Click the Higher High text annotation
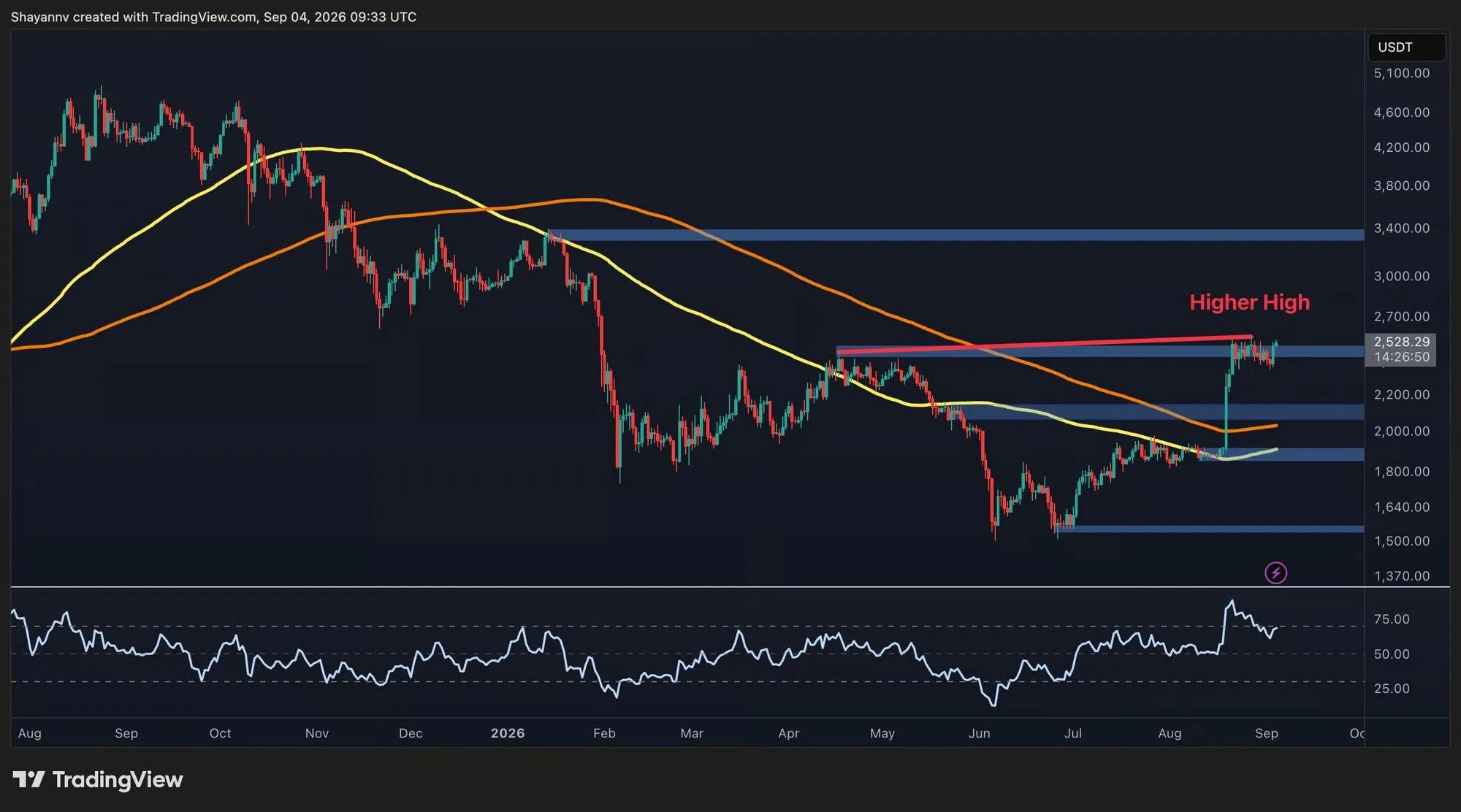The height and width of the screenshot is (812, 1461). click(1249, 302)
